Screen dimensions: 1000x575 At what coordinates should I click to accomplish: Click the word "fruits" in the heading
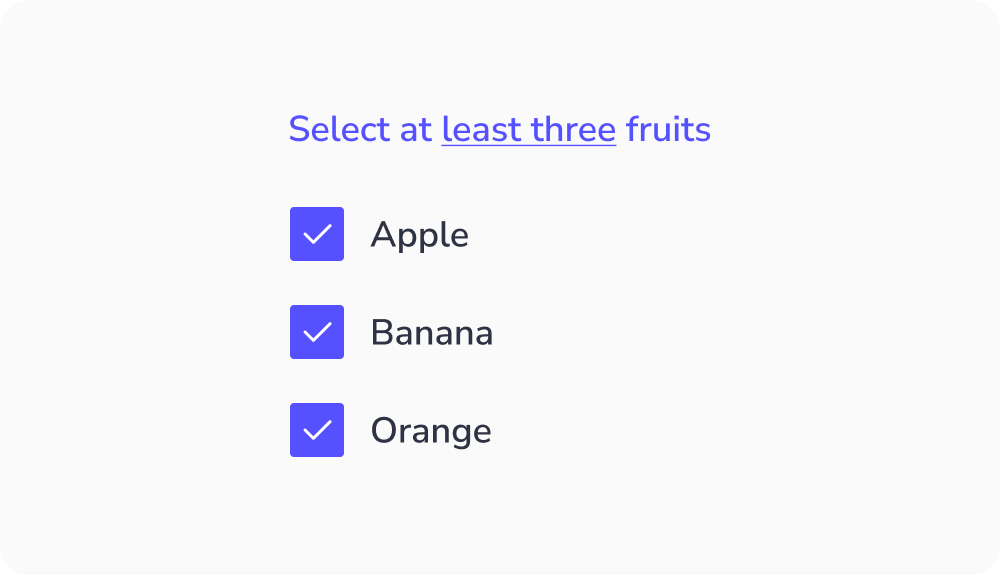pos(668,130)
